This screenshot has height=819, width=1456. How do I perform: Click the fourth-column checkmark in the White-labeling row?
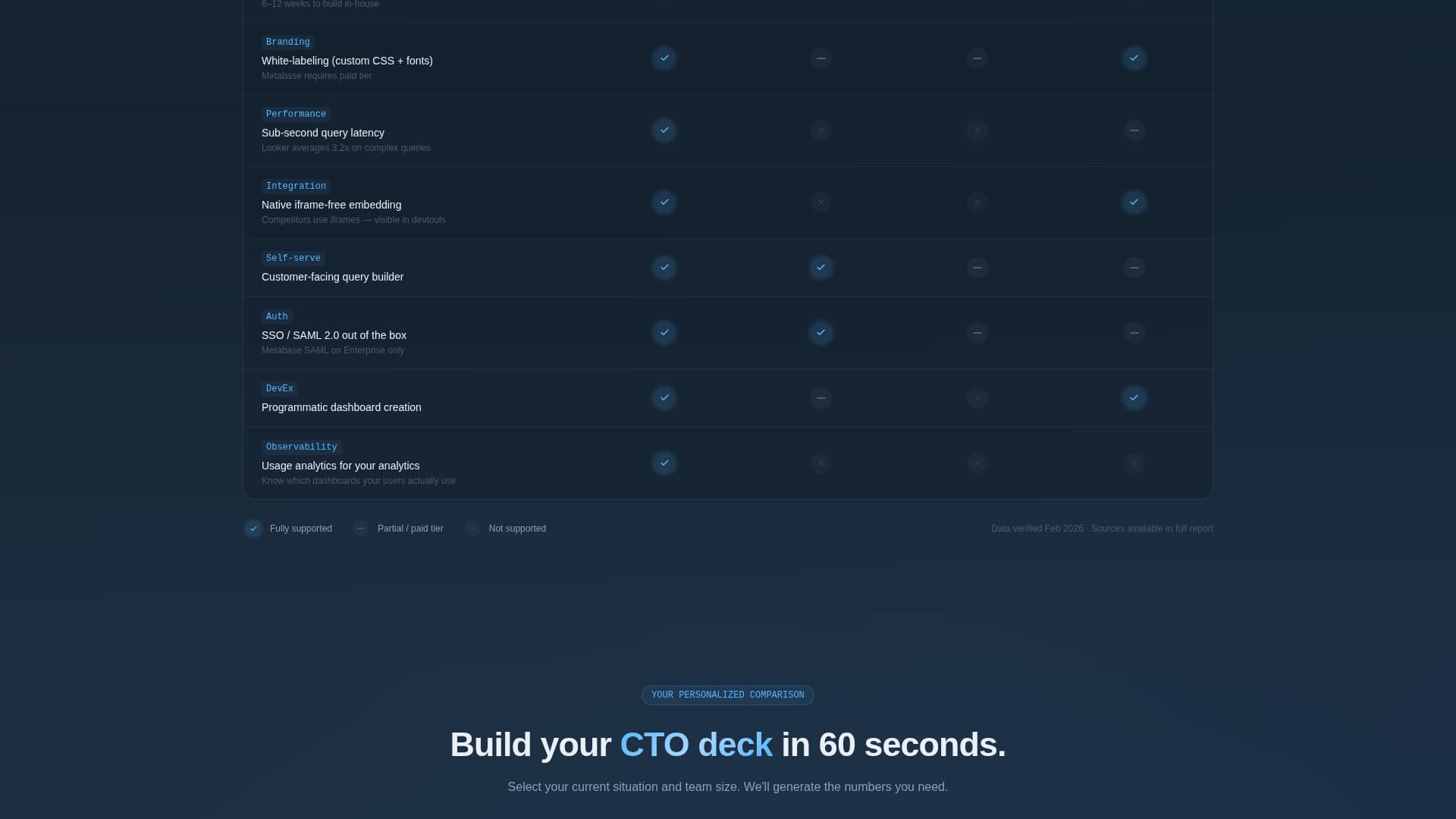1134,58
